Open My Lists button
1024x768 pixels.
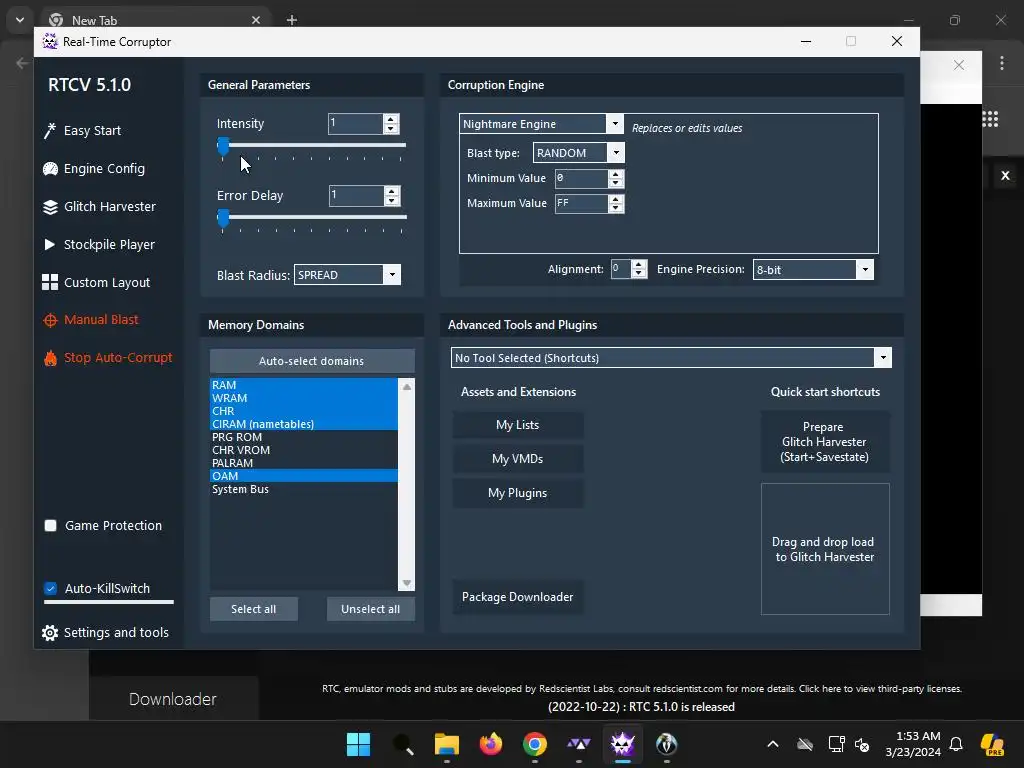tap(518, 425)
